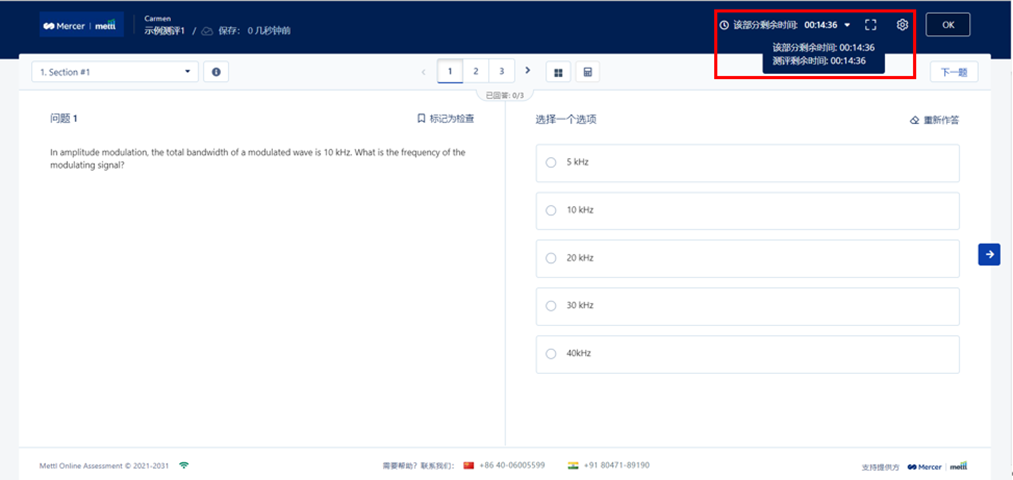Pick the 20 kHz radio button
This screenshot has height=480, width=1013.
[551, 258]
